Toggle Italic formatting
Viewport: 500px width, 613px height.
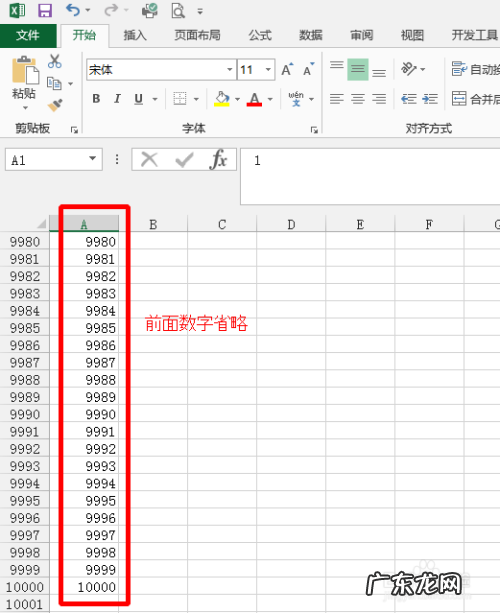tap(117, 99)
